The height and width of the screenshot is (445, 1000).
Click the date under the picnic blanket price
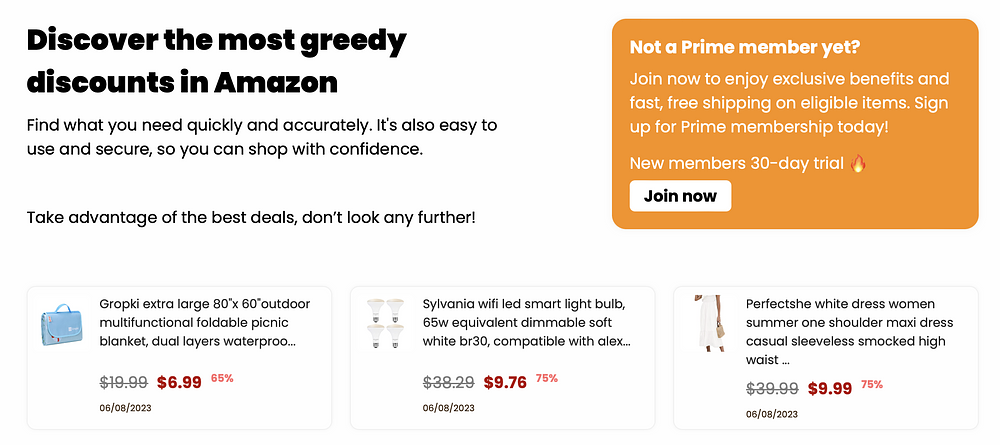coord(126,407)
